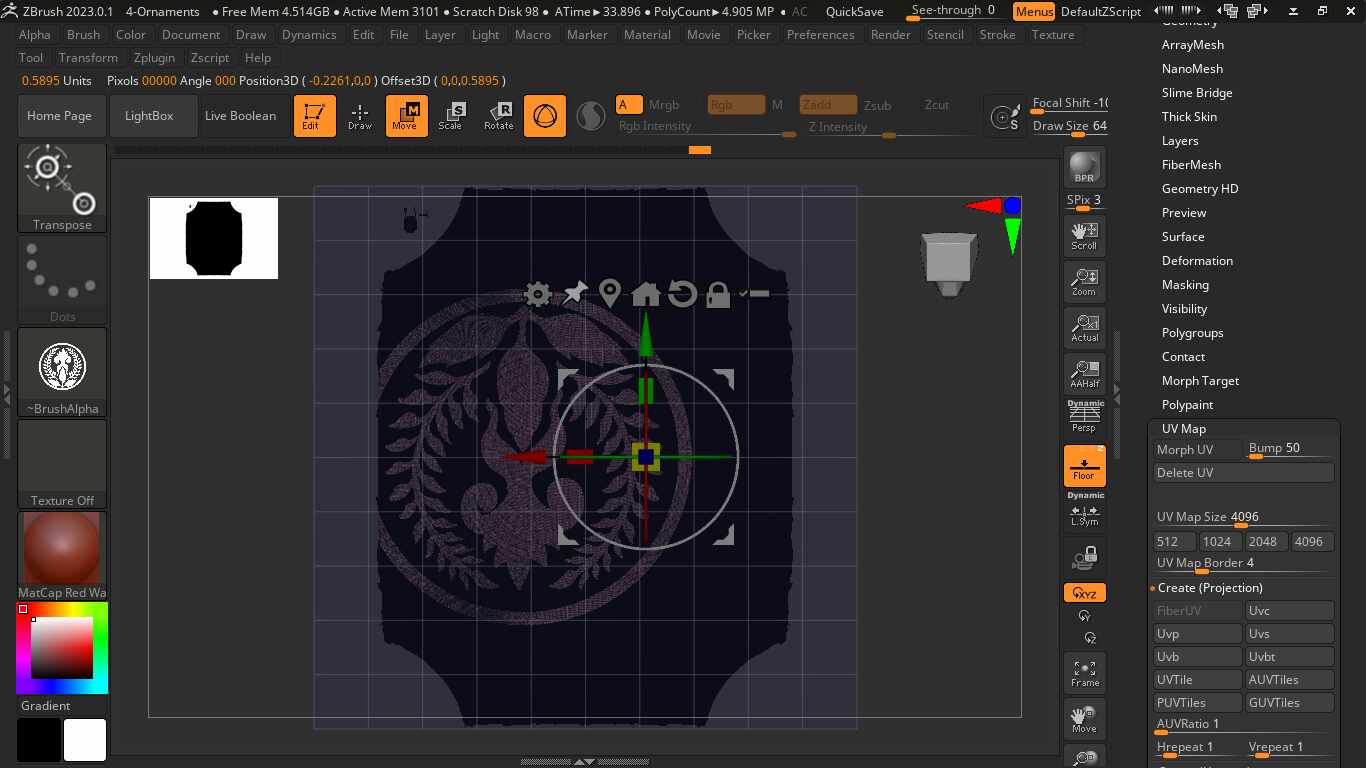The image size is (1366, 768).
Task: Select the Rotate transform tool
Action: click(x=498, y=116)
